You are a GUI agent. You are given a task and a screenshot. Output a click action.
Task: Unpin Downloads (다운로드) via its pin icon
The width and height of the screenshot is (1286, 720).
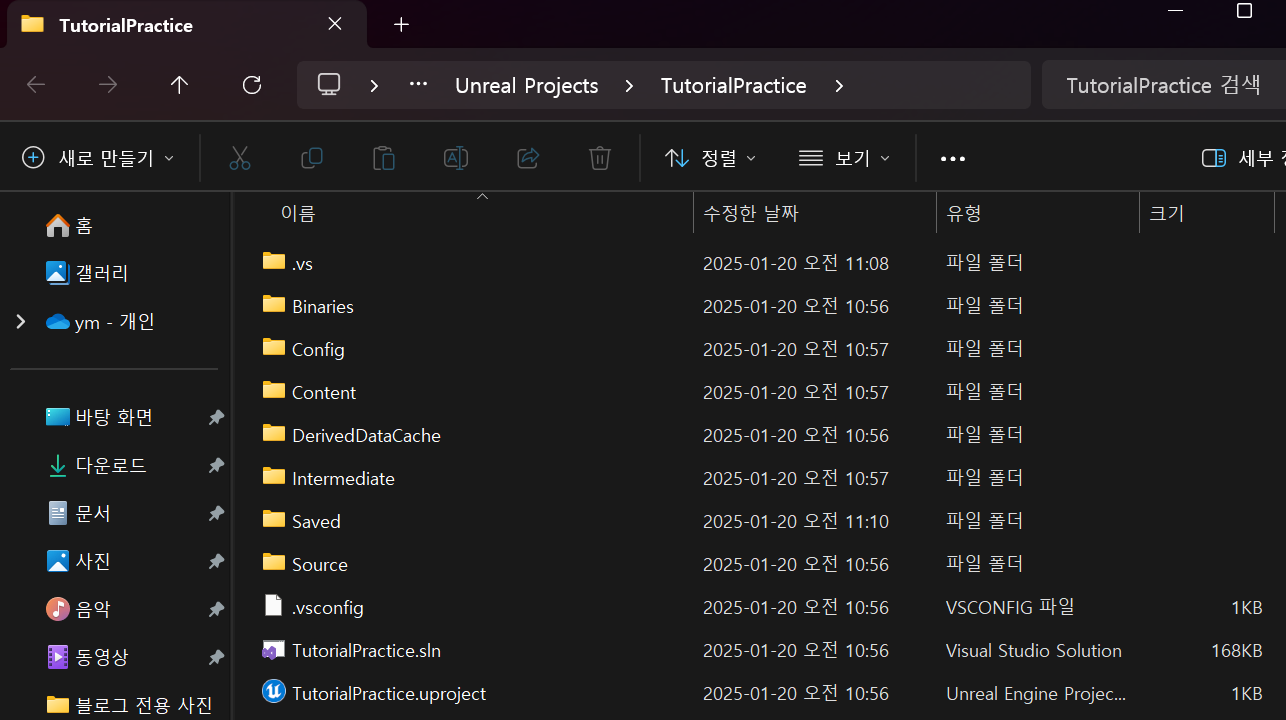(x=215, y=466)
